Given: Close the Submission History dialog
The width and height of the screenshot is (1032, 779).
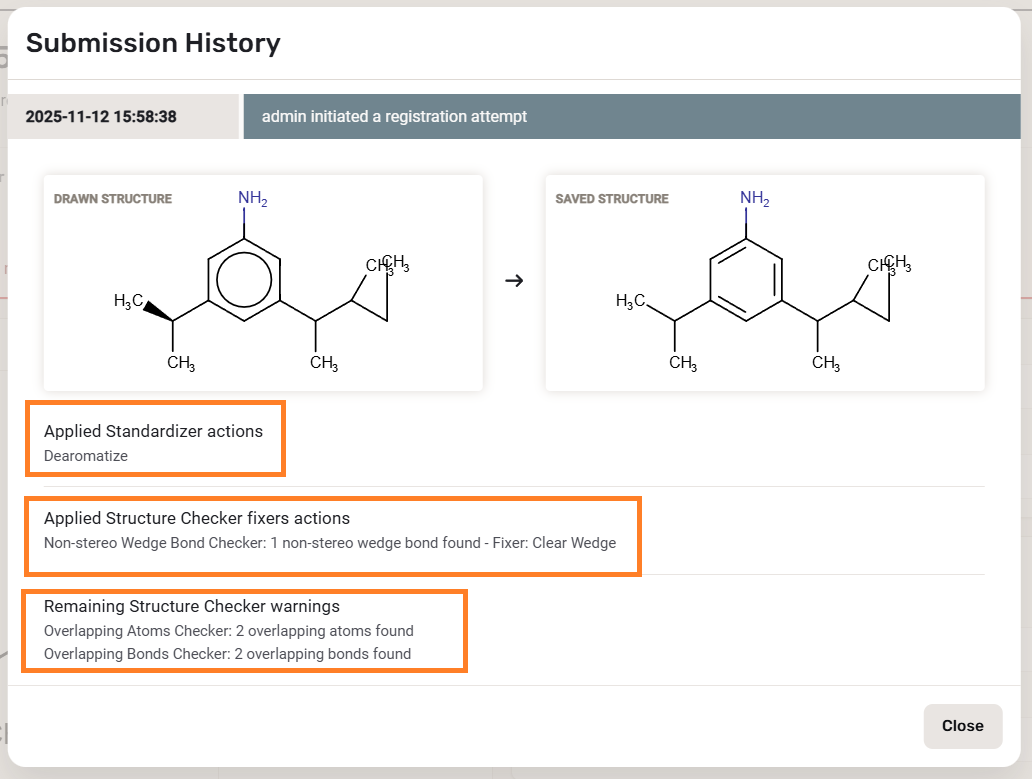Looking at the screenshot, I should click(962, 726).
